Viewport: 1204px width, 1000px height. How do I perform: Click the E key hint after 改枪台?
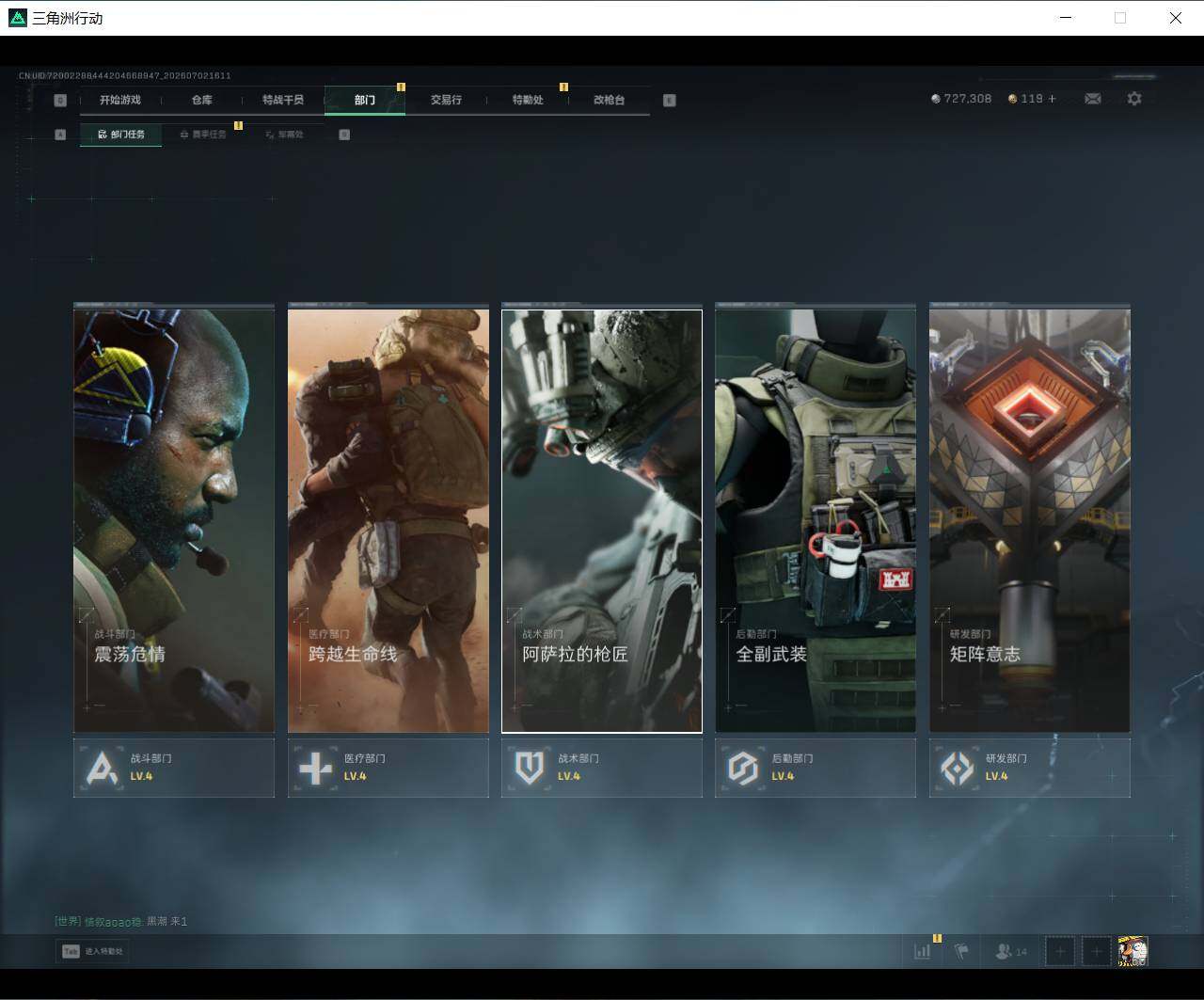[669, 100]
